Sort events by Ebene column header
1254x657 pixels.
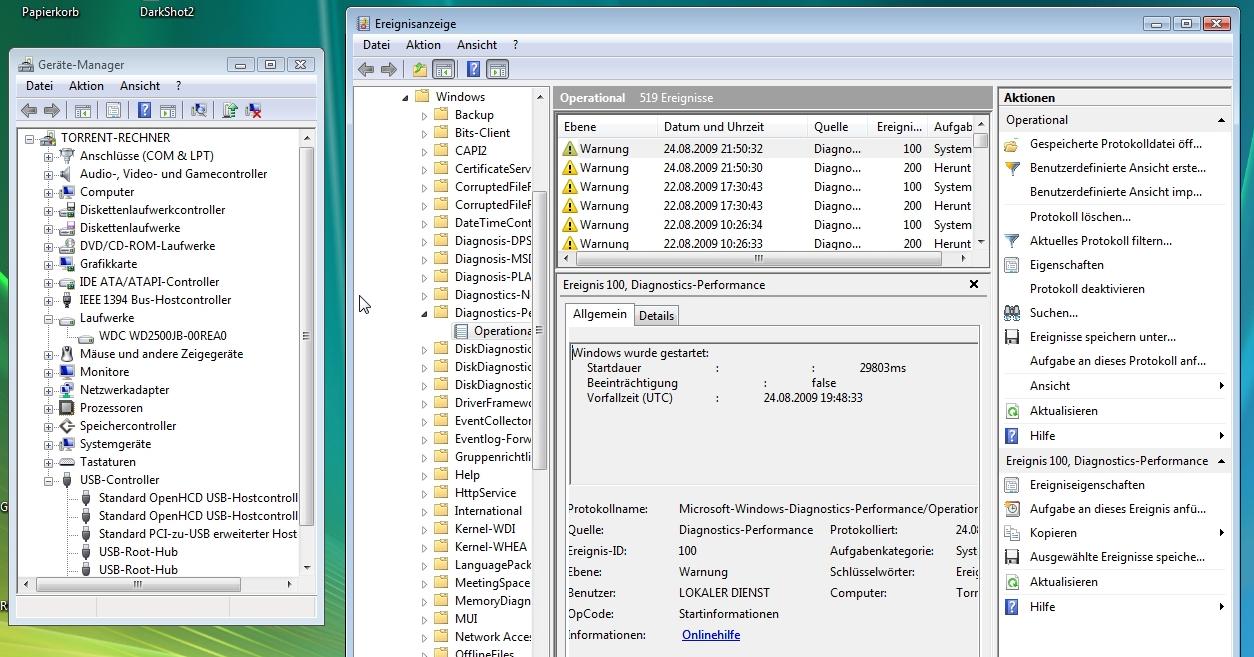pos(607,127)
